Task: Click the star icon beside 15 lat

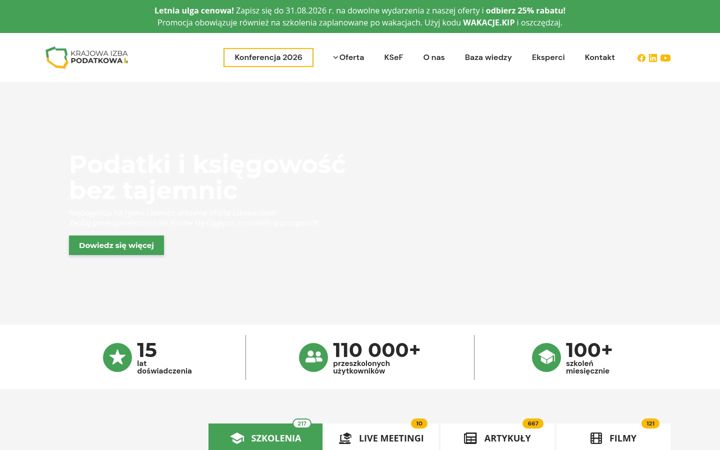Action: [117, 357]
